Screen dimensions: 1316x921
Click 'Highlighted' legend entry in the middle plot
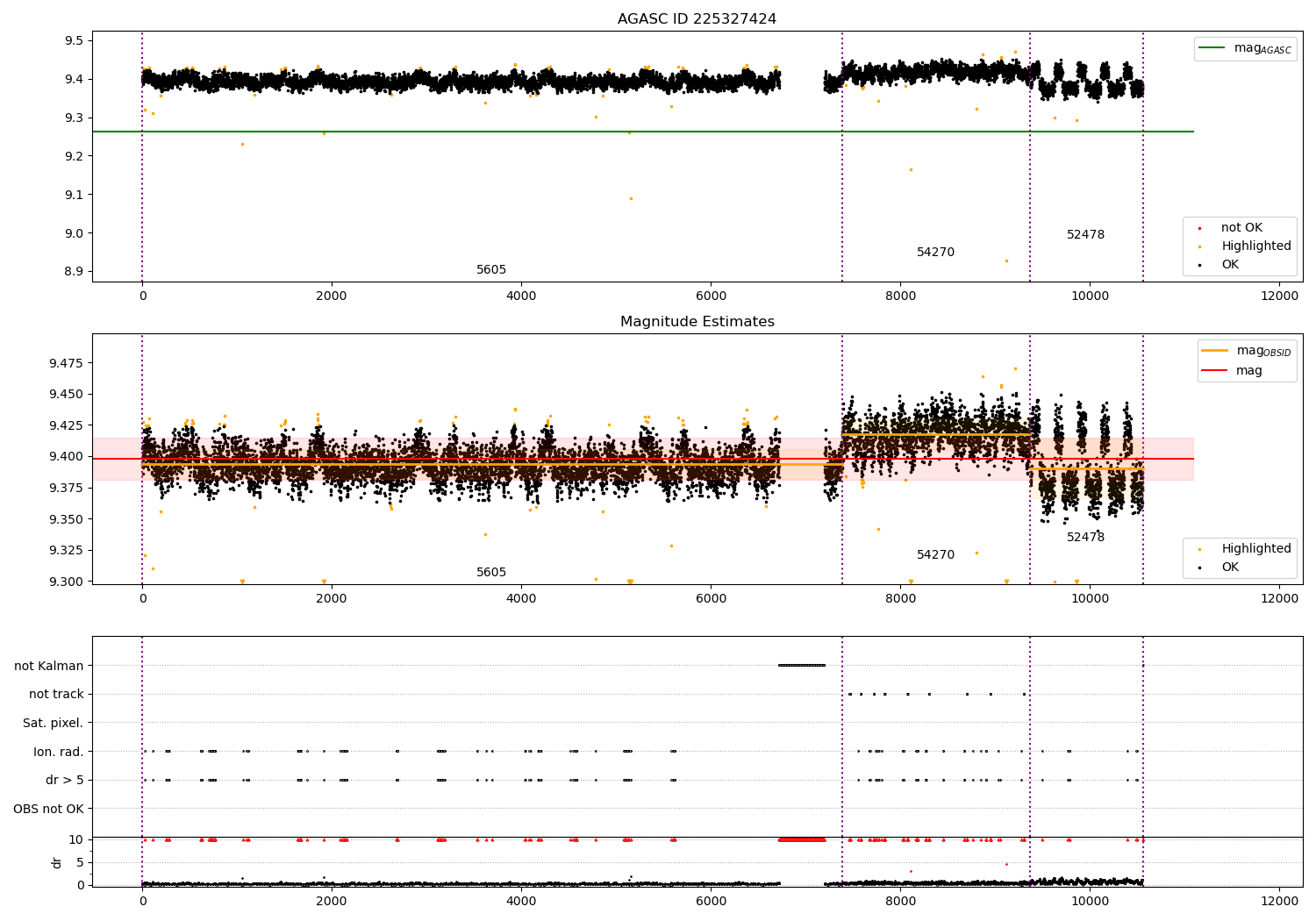(1245, 548)
